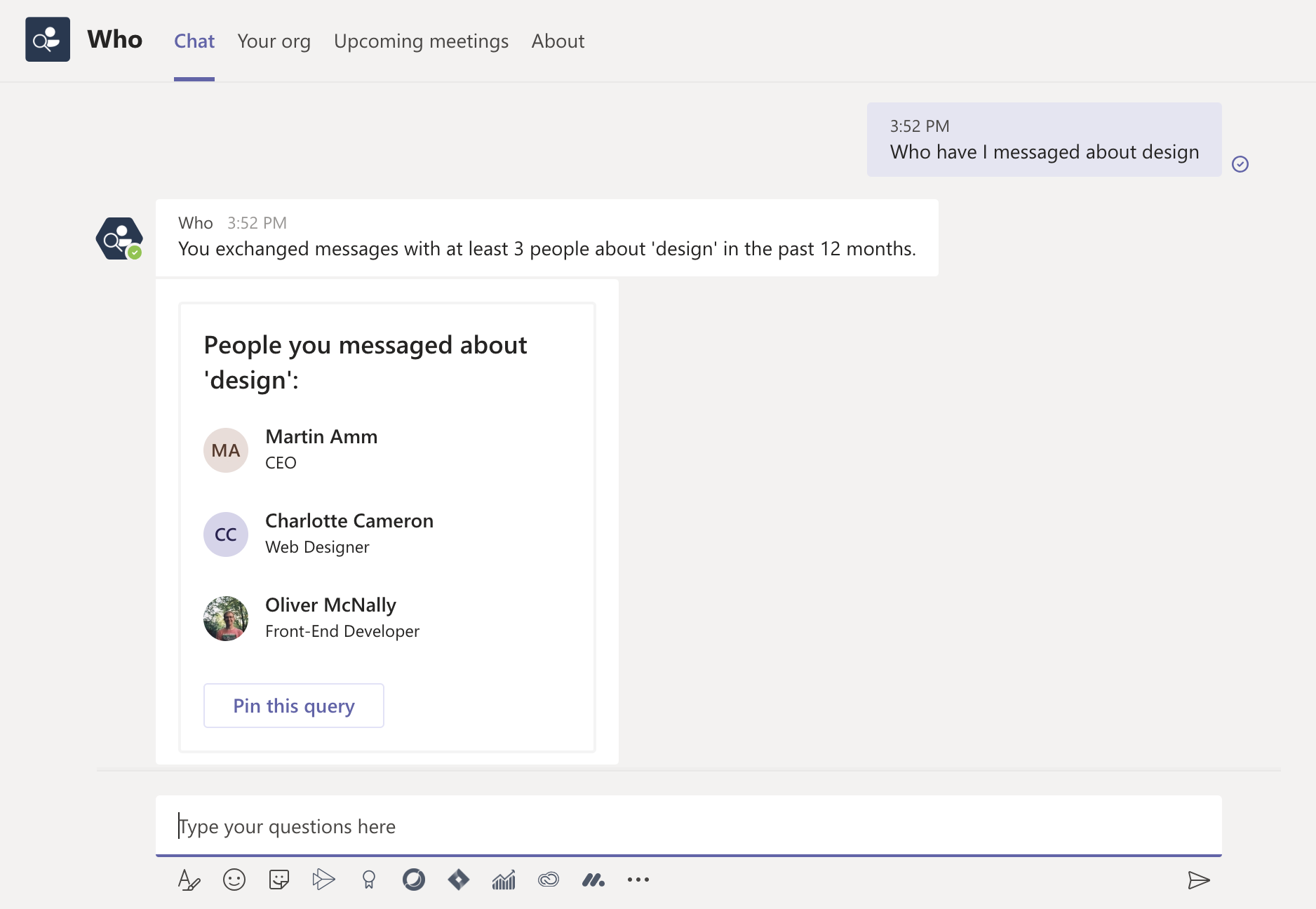This screenshot has width=1316, height=909.
Task: Click the Jira diamond icon
Action: pos(459,880)
